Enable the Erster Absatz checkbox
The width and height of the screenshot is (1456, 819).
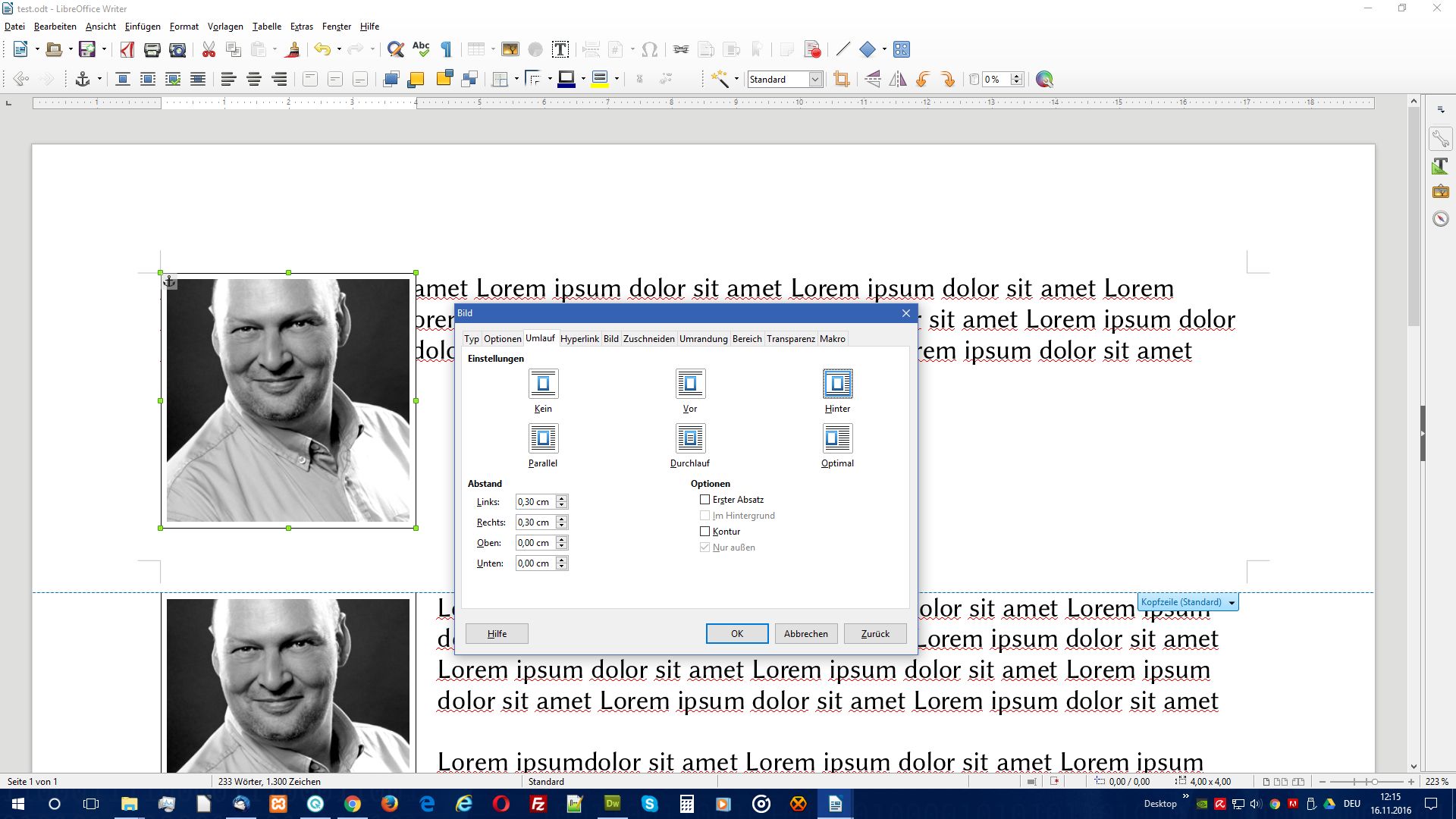(704, 500)
